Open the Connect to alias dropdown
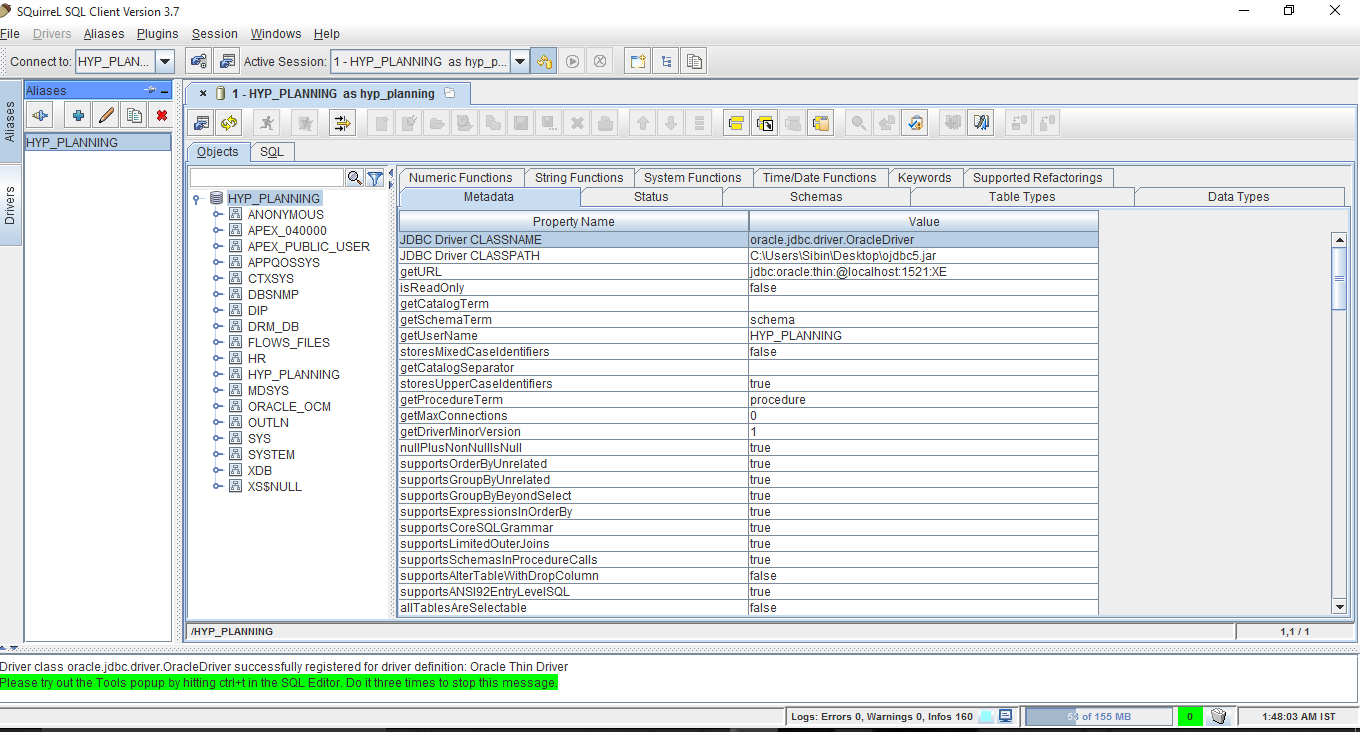The width and height of the screenshot is (1360, 732). (x=165, y=61)
